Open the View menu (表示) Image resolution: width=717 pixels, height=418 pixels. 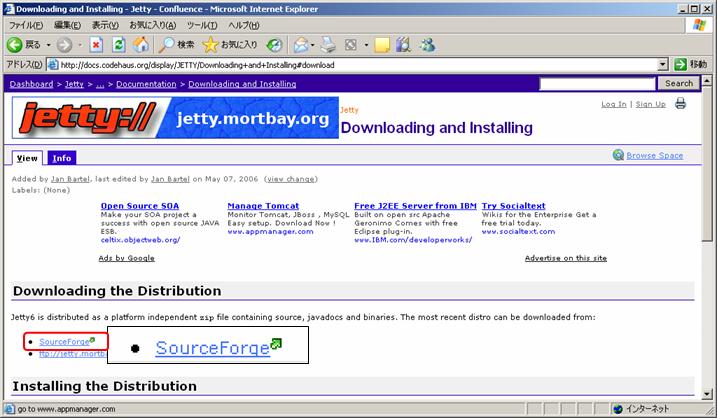[105, 25]
